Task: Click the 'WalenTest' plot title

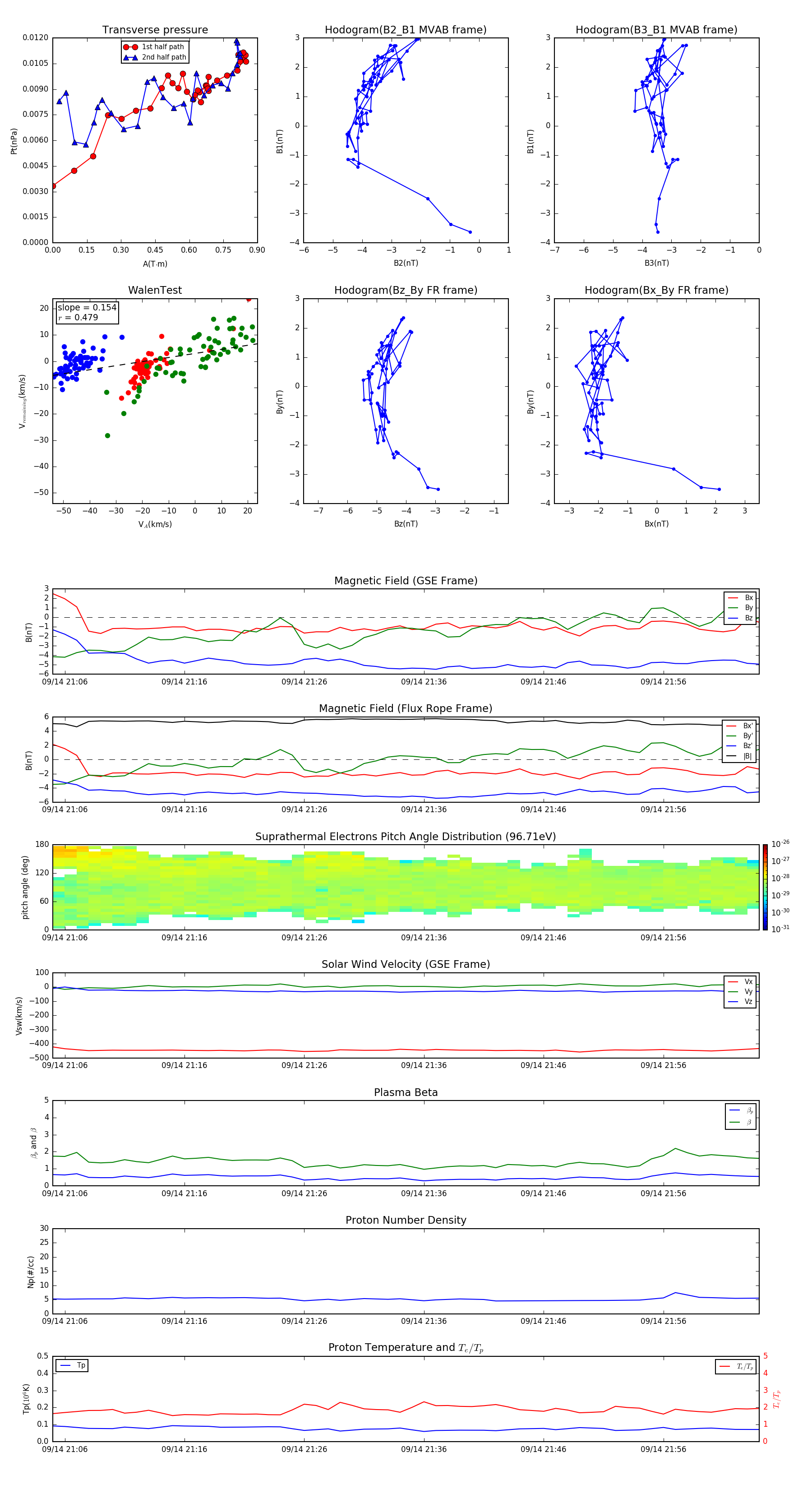Action: 155,290
